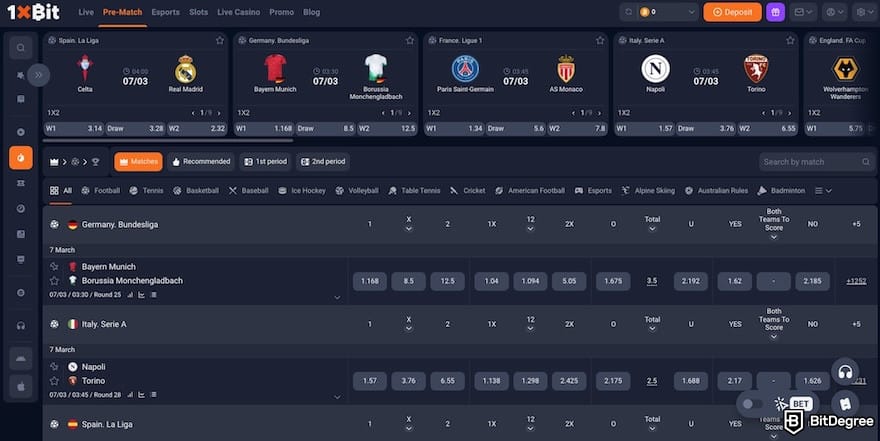Click the featured matches horizontal scrollbar
Image resolution: width=880 pixels, height=441 pixels.
tap(169, 140)
